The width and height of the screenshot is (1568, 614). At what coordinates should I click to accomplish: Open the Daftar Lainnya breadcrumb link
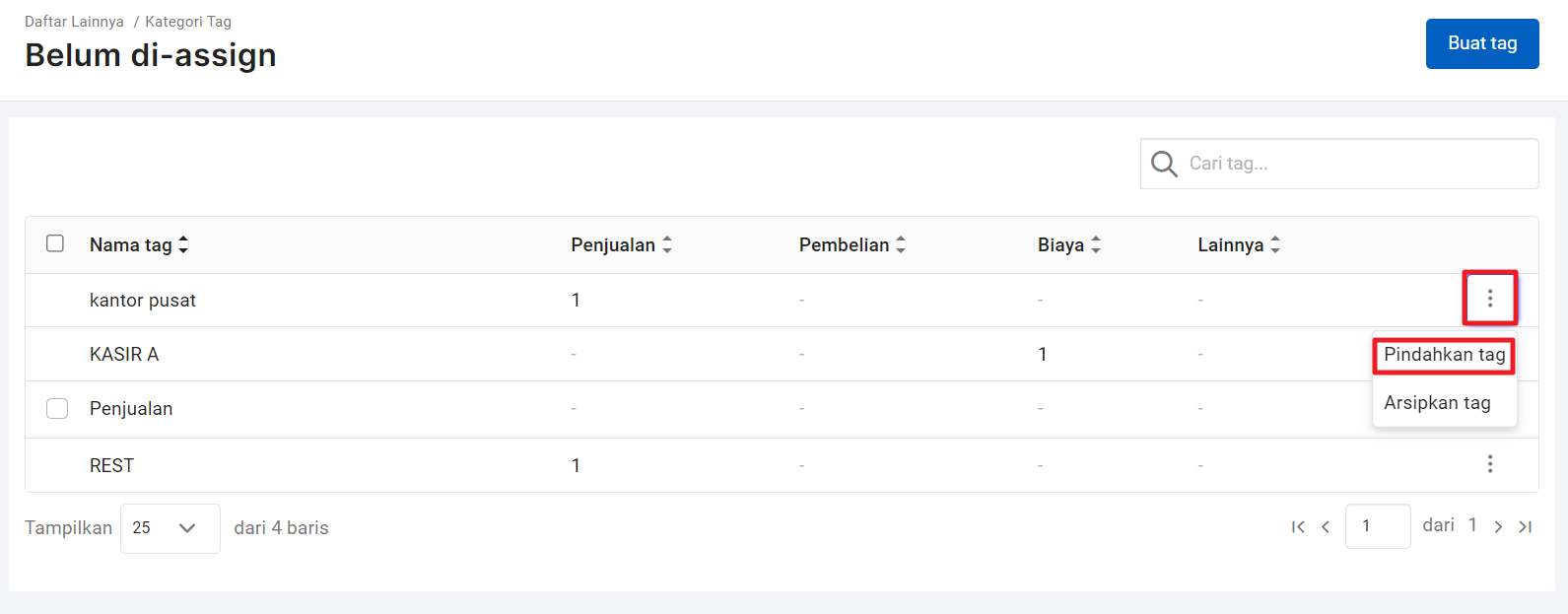tap(74, 22)
